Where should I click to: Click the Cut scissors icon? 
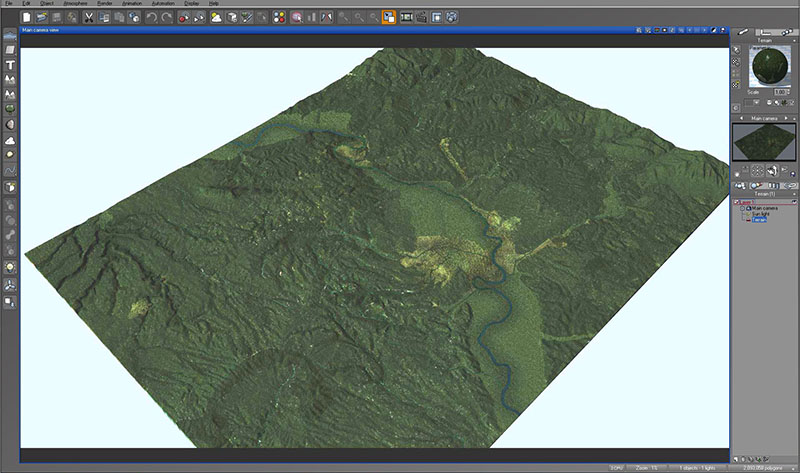pos(88,17)
